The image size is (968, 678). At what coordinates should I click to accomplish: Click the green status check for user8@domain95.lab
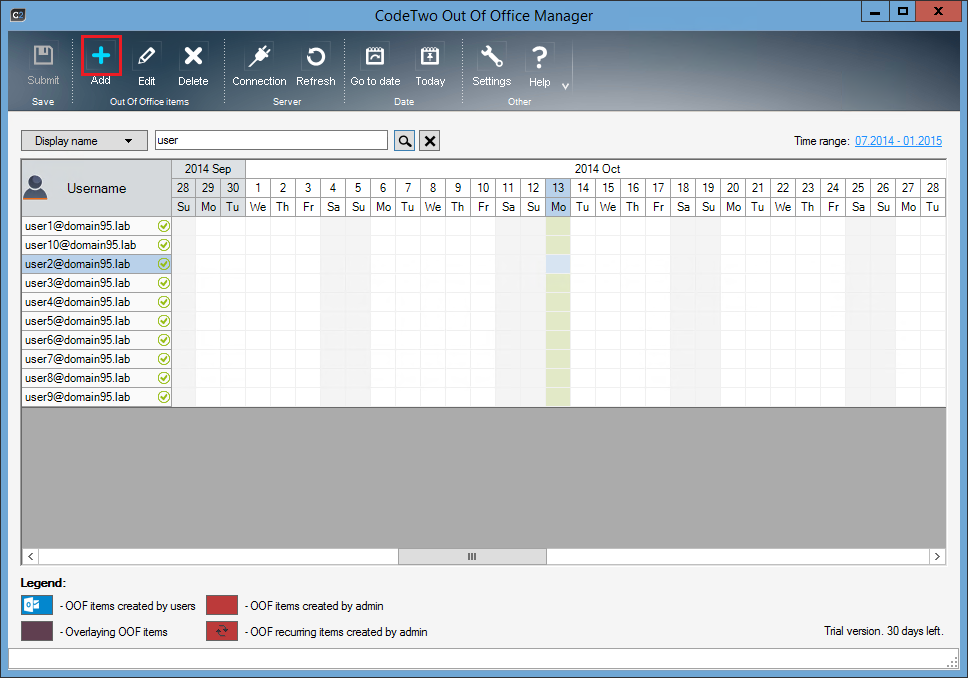click(x=164, y=378)
